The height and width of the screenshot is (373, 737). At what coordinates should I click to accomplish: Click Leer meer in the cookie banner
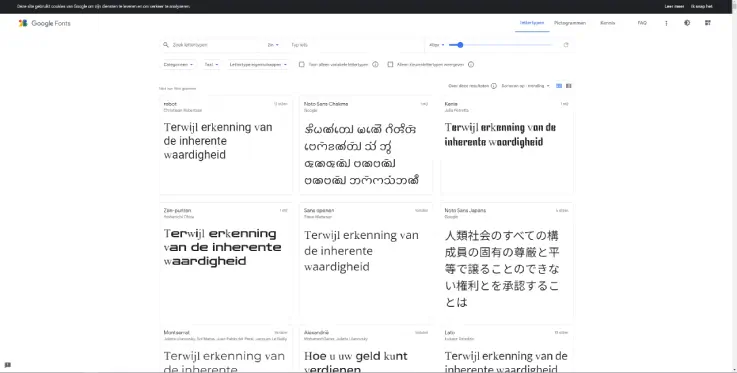point(674,7)
